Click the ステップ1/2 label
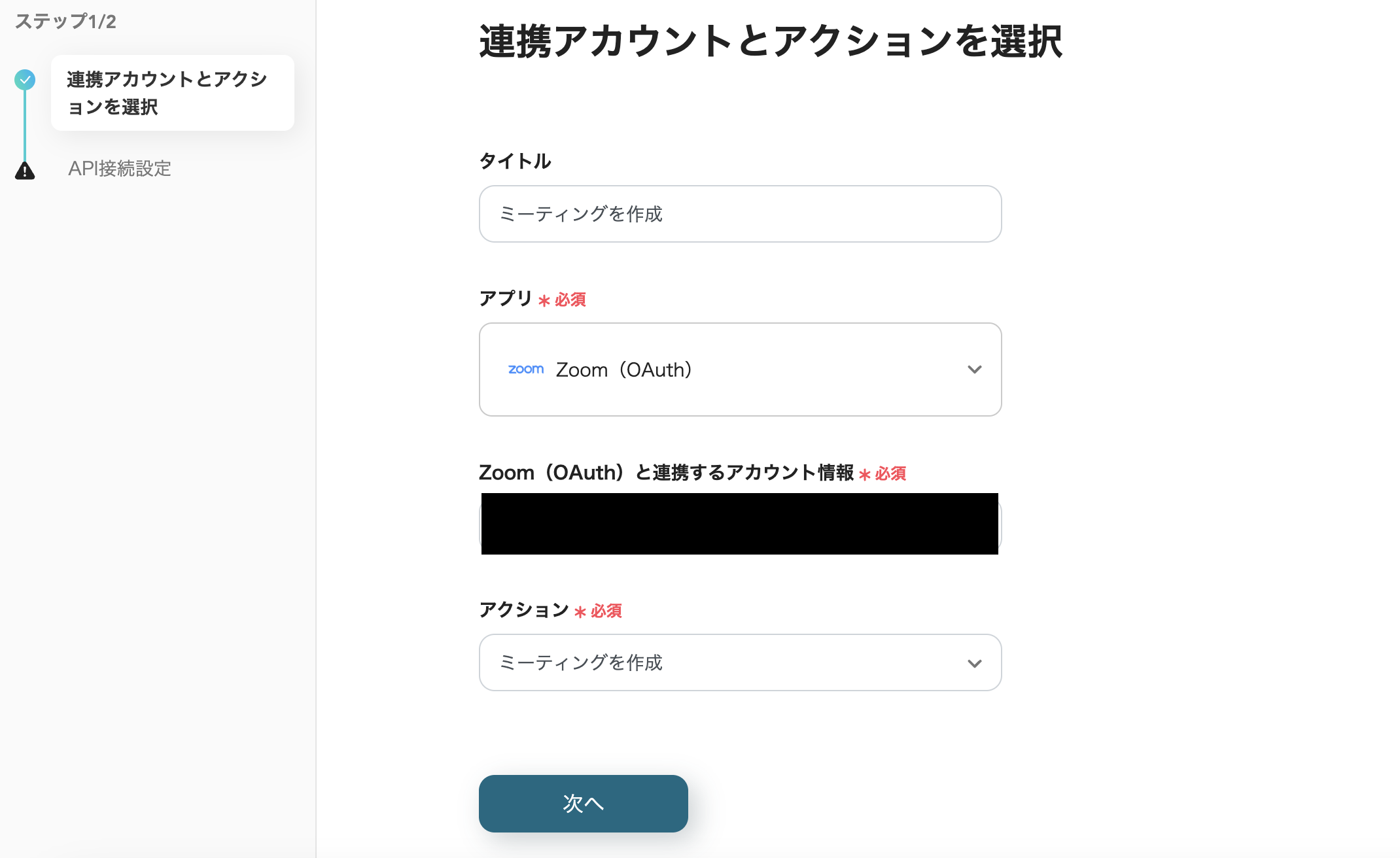This screenshot has height=858, width=1400. [63, 22]
